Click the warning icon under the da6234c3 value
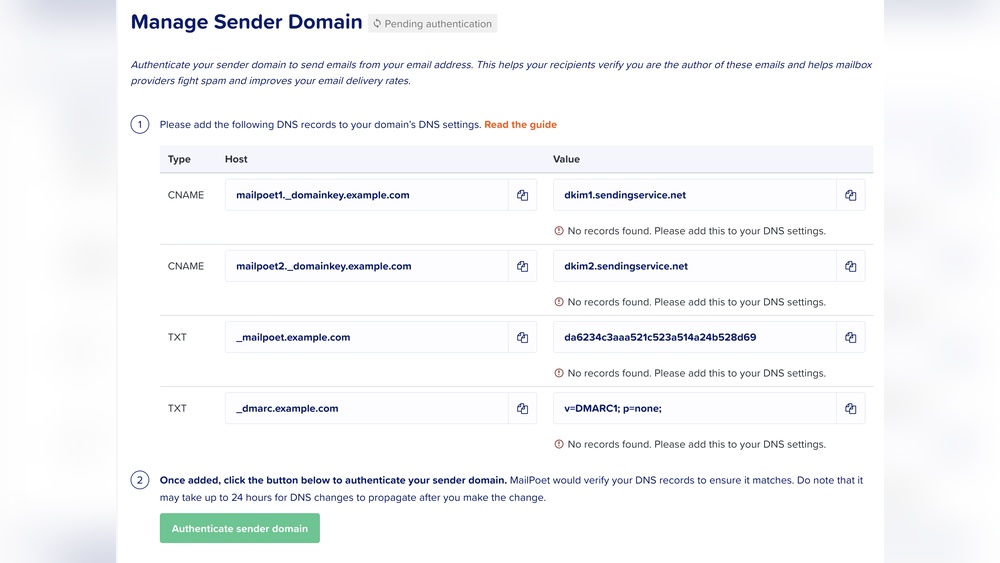Viewport: 1000px width, 563px height. pyautogui.click(x=559, y=373)
